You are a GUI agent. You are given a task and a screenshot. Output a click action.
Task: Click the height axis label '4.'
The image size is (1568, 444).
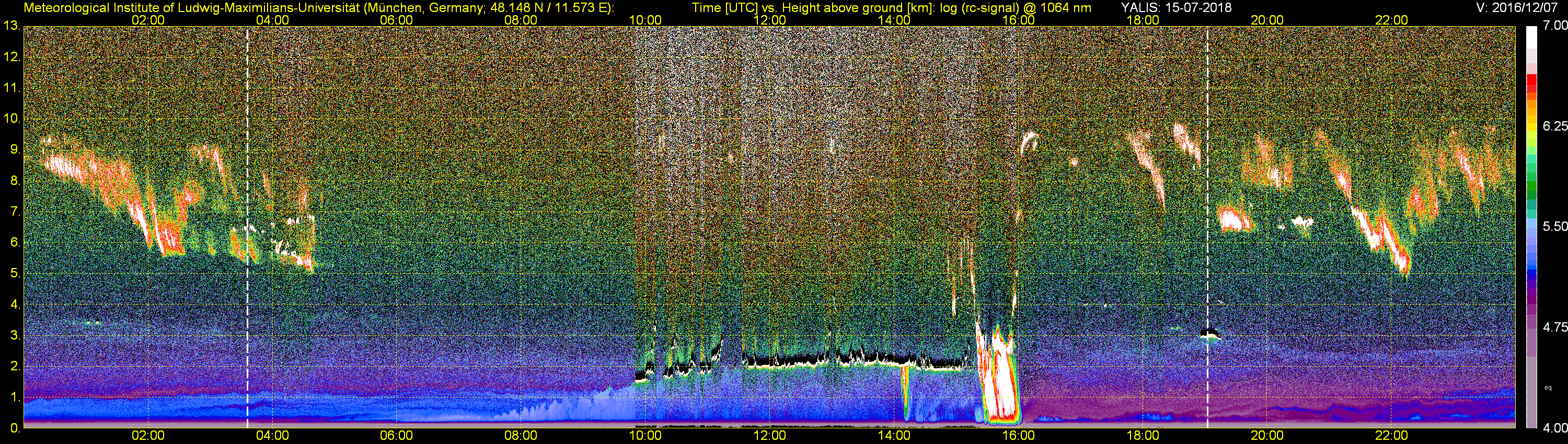click(15, 305)
